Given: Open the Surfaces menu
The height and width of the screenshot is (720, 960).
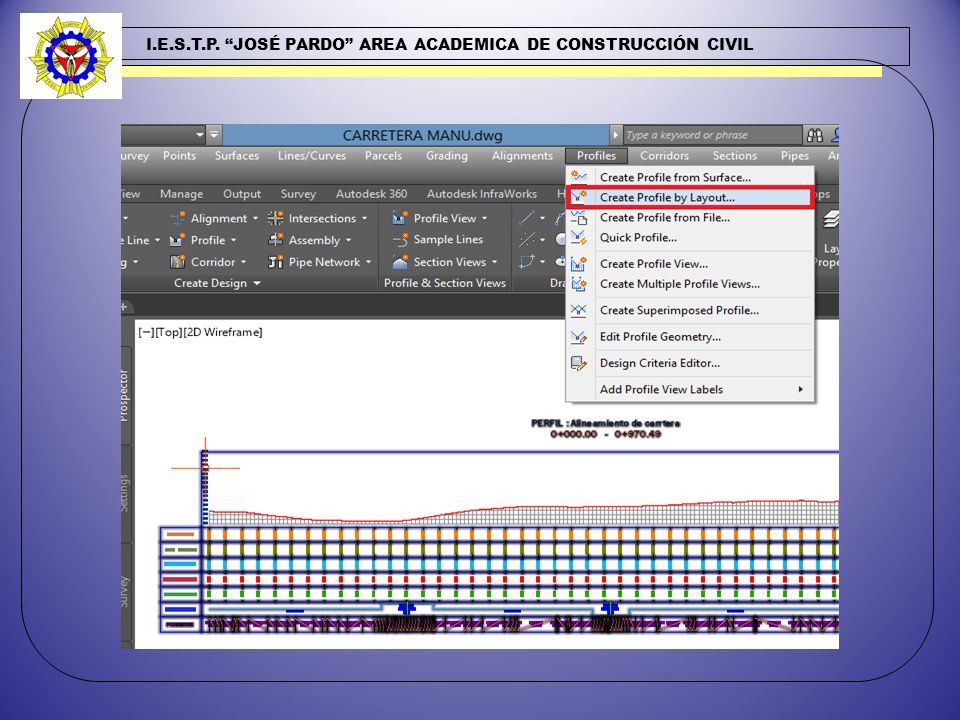Looking at the screenshot, I should coord(237,156).
